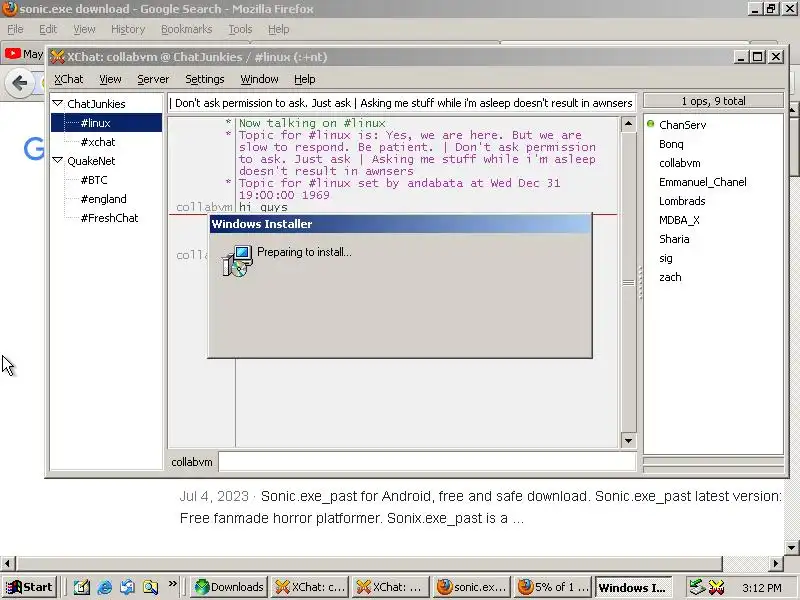Viewport: 800px width, 600px height.
Task: Click the network tray icon
Action: tap(697, 587)
